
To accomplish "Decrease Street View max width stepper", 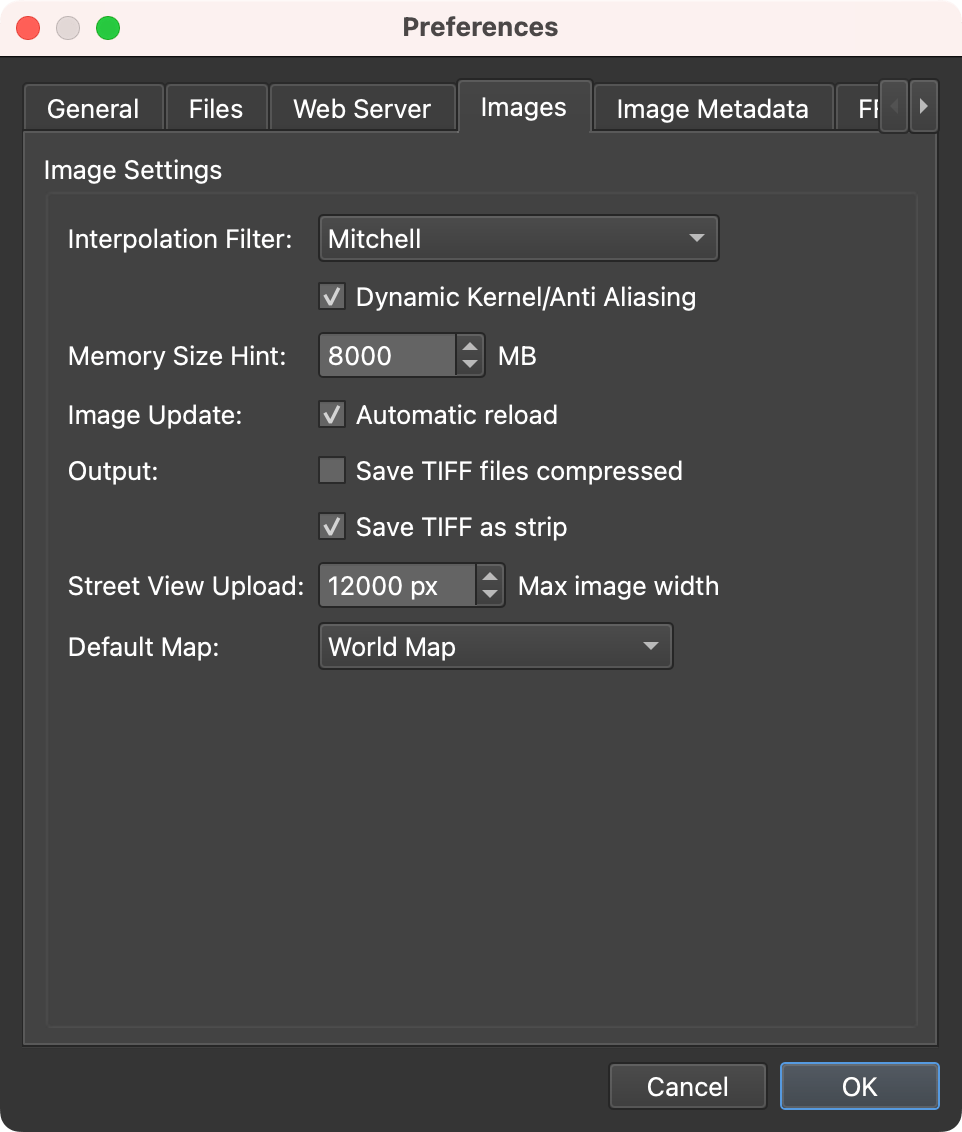I will coord(490,596).
